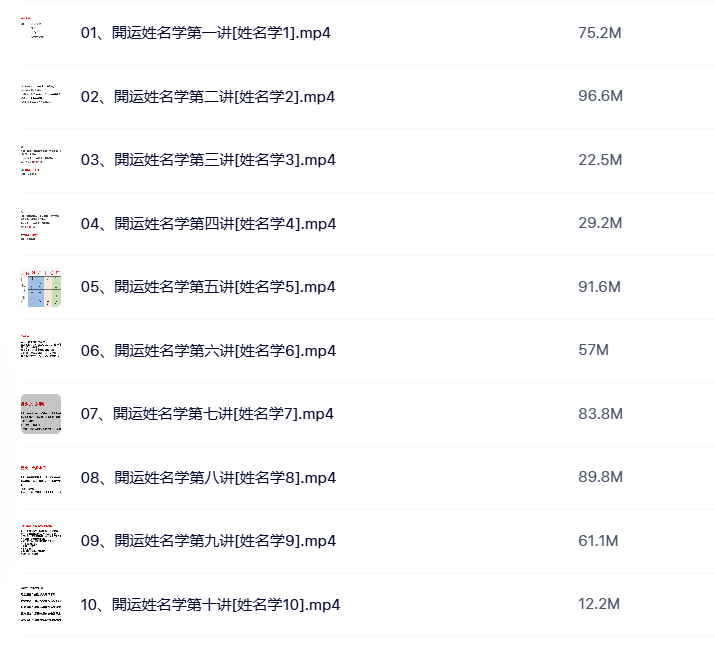This screenshot has width=715, height=646.
Task: Open the thumbnail of file 04
Action: [x=41, y=223]
